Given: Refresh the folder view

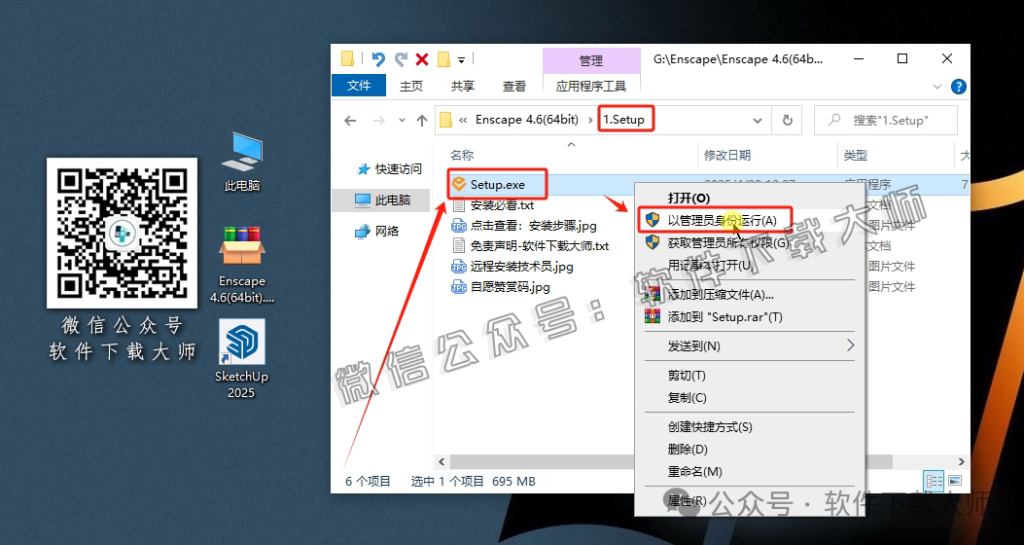Looking at the screenshot, I should tap(788, 121).
